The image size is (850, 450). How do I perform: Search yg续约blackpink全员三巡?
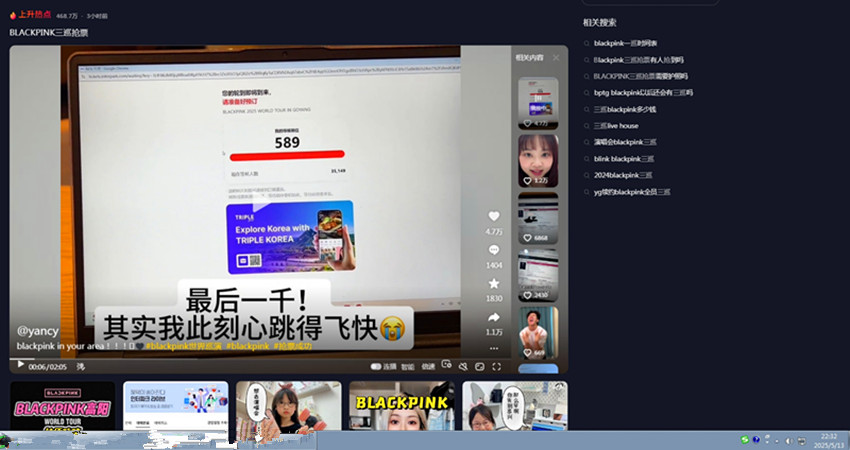pos(632,192)
